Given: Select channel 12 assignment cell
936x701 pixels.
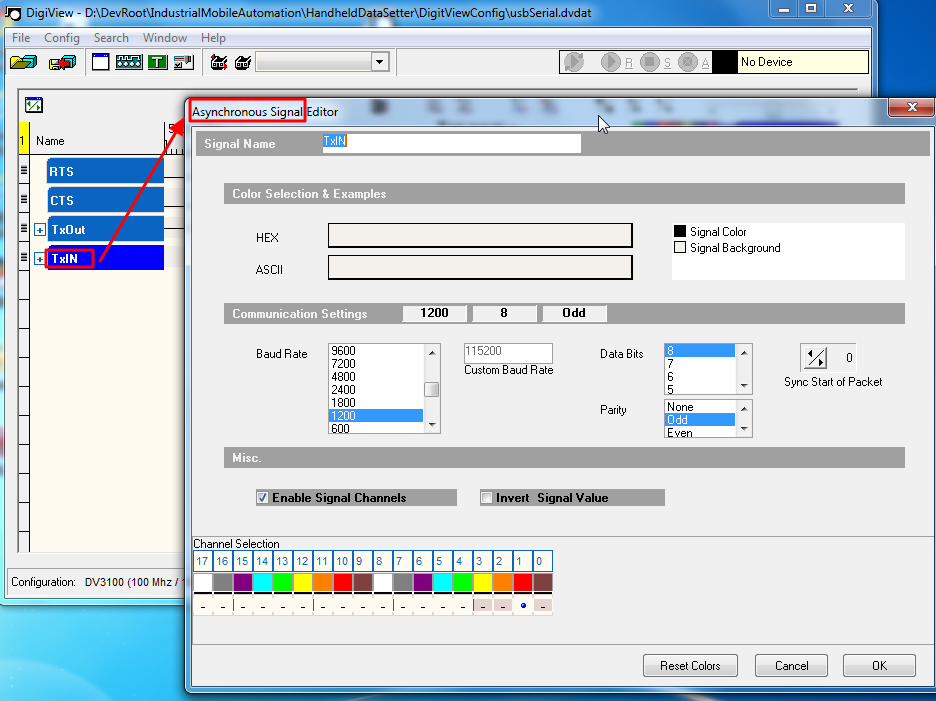Looking at the screenshot, I should coord(303,605).
